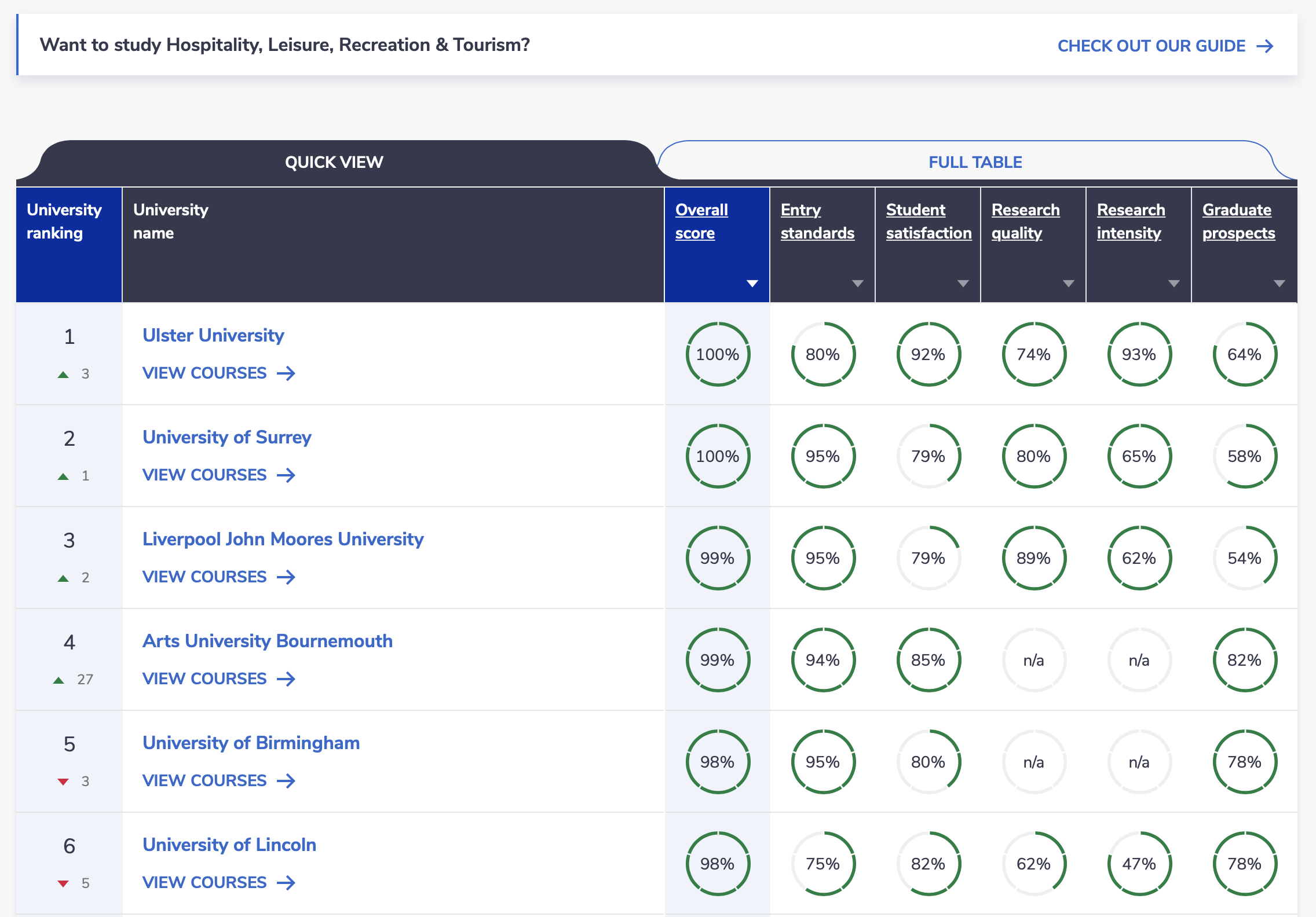
Task: Click Liverpool John Moores' 89% research quality ring
Action: 1034,558
